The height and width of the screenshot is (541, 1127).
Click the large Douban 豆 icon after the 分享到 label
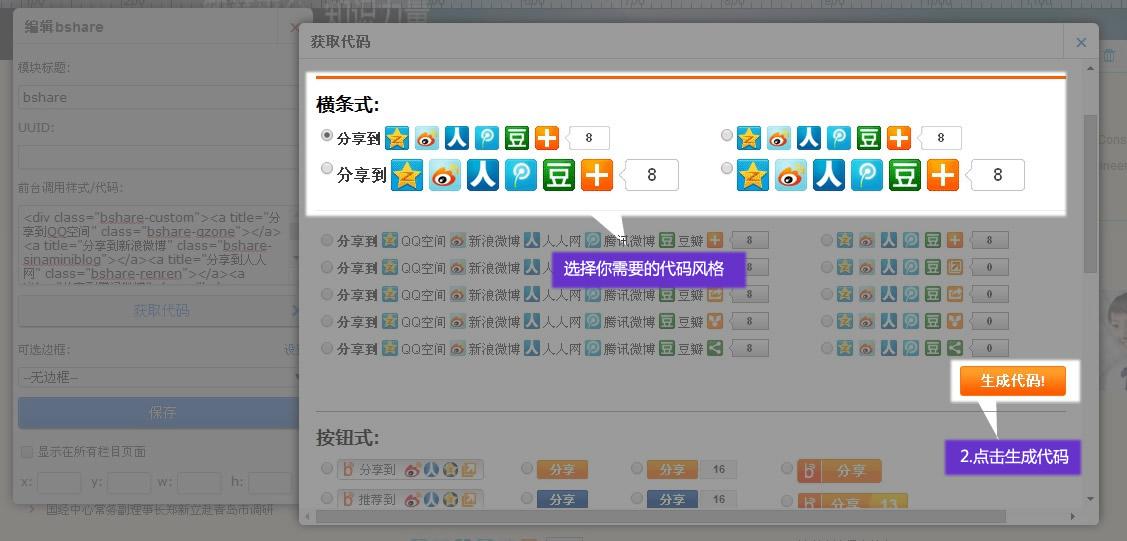[559, 175]
